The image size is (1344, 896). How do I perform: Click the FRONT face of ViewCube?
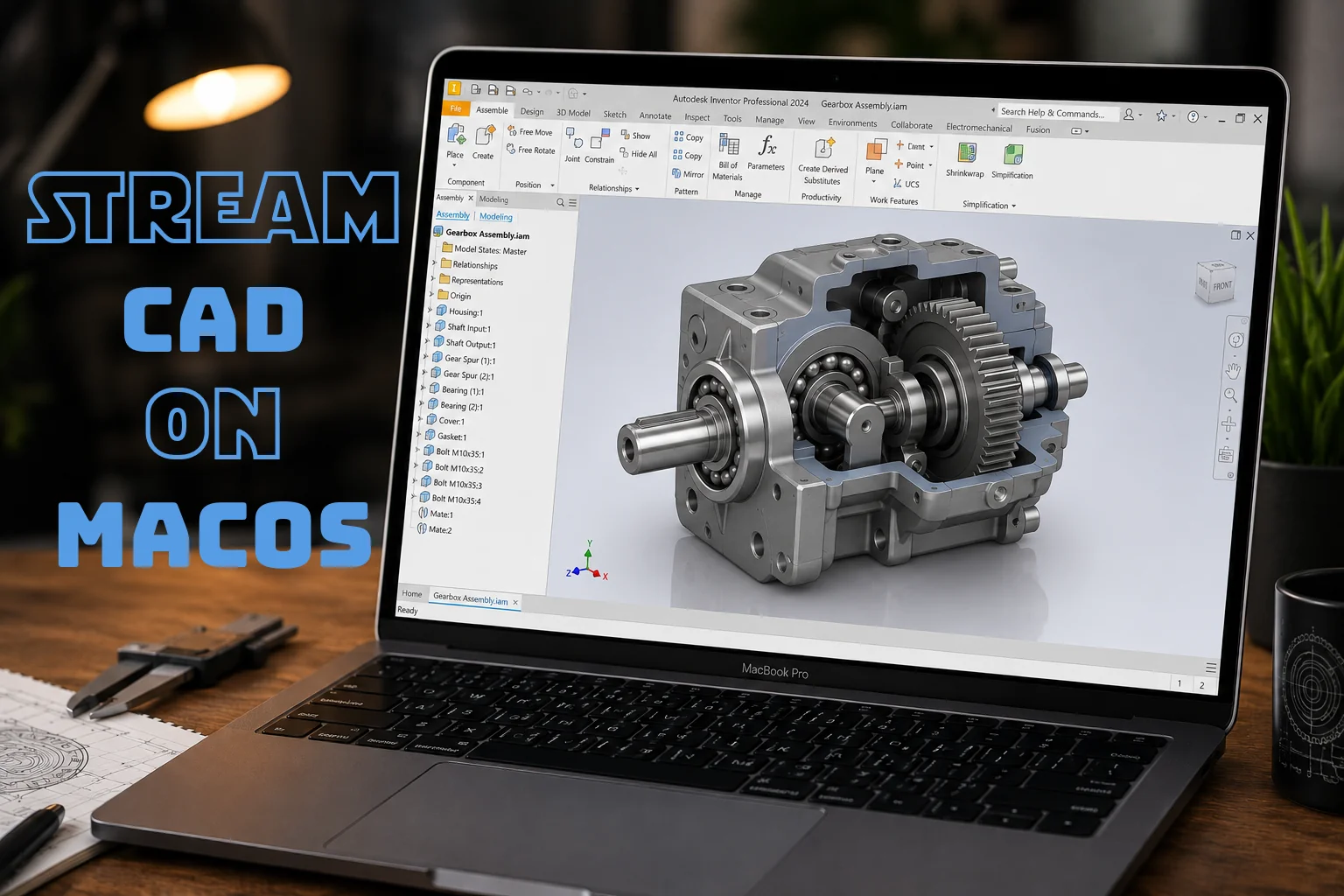coord(1221,286)
